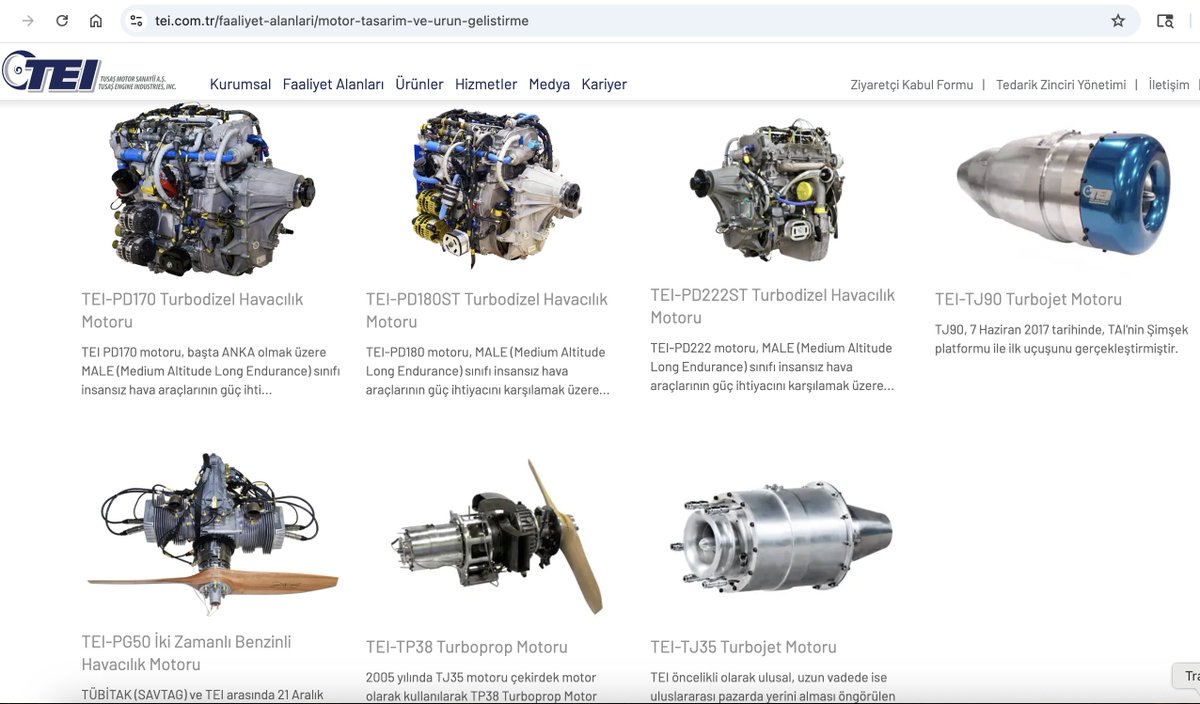Open TEI-TJ90 Turbojet Motoru title

click(1028, 299)
